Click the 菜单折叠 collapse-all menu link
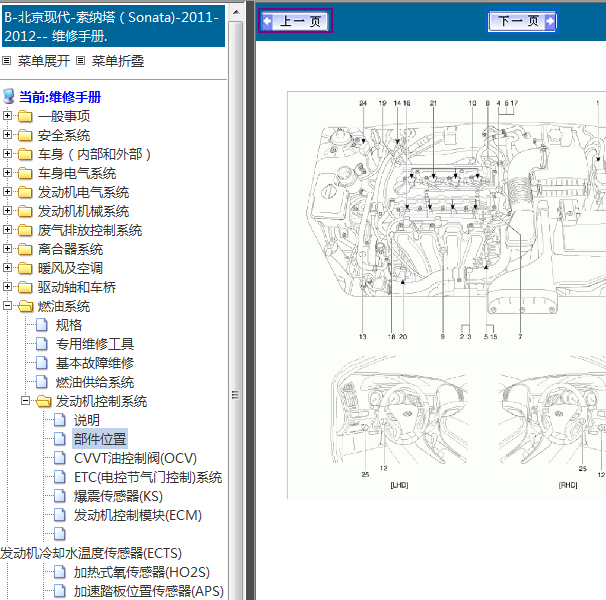 click(118, 61)
